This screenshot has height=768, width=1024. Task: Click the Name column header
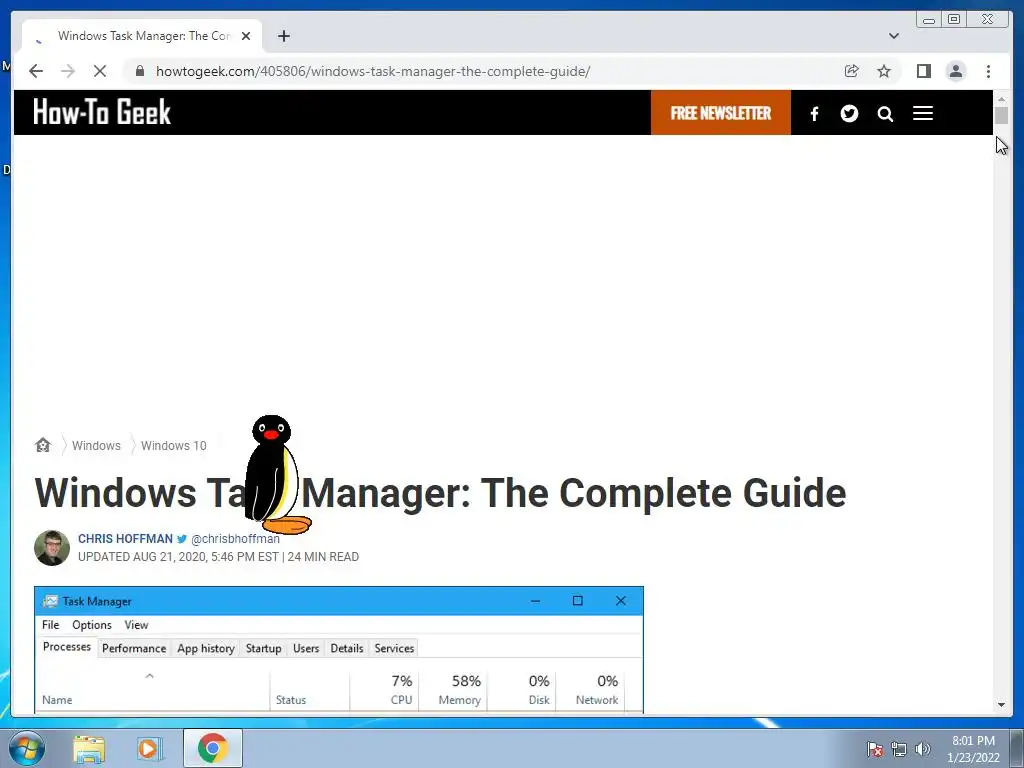coord(57,700)
